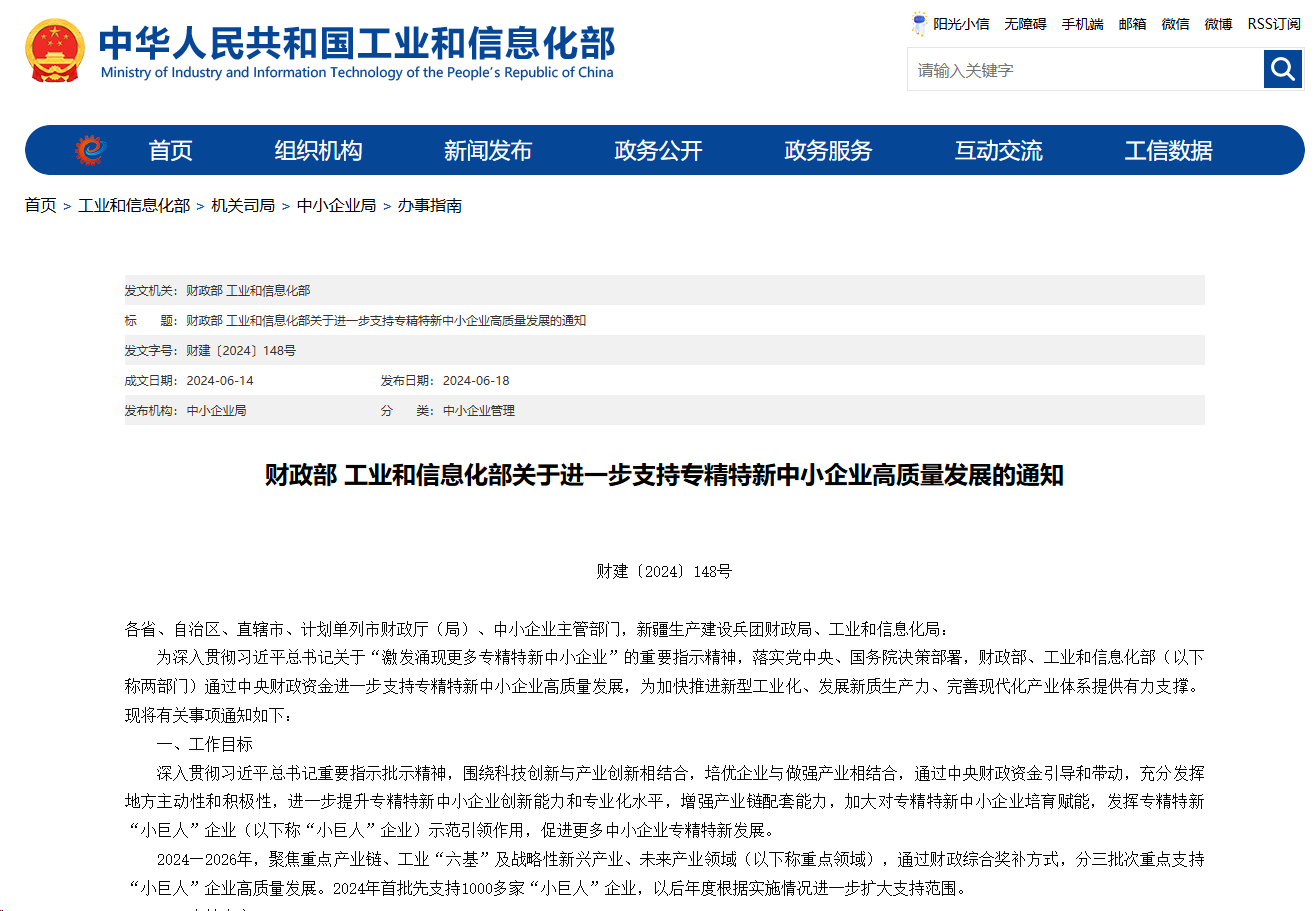Select 新闻发布 in the navigation bar
The height and width of the screenshot is (911, 1316).
(488, 151)
